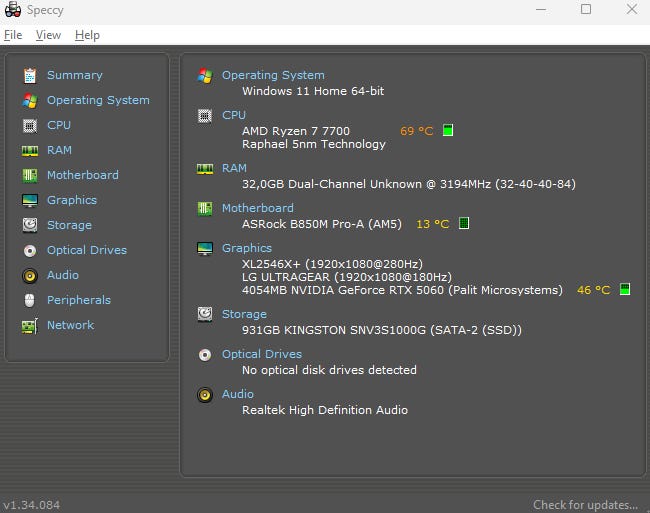The width and height of the screenshot is (650, 513).
Task: Click the 13 °C motherboard temperature value
Action: click(x=433, y=224)
